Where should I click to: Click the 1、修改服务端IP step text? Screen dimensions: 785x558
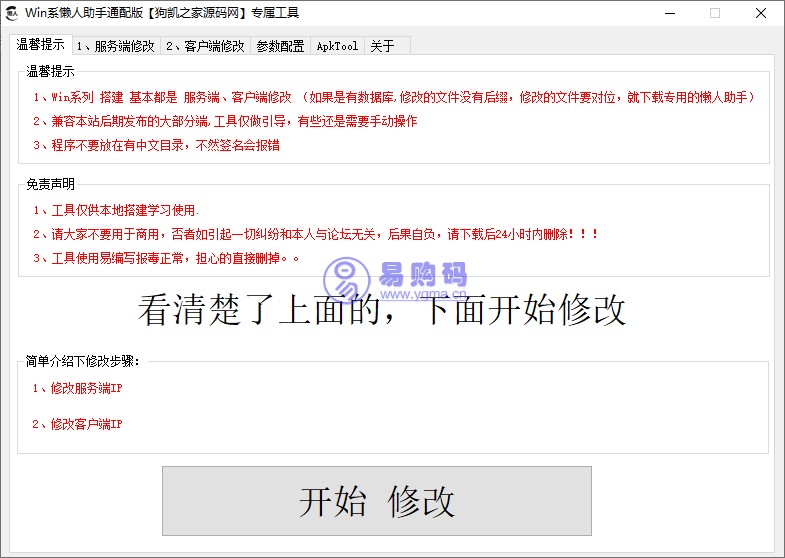(77, 388)
